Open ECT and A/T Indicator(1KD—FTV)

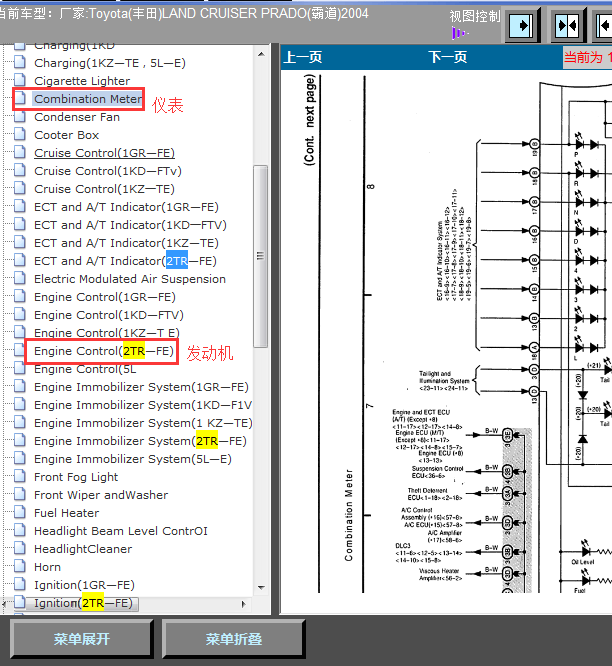click(130, 225)
